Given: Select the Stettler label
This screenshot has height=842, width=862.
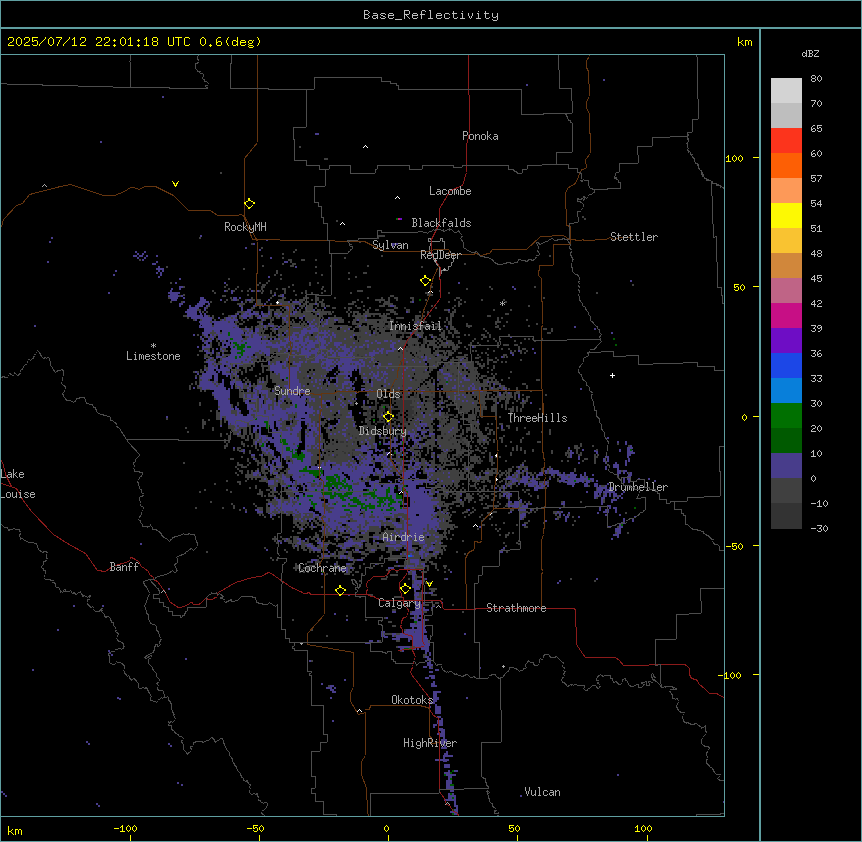Looking at the screenshot, I should pos(634,237).
